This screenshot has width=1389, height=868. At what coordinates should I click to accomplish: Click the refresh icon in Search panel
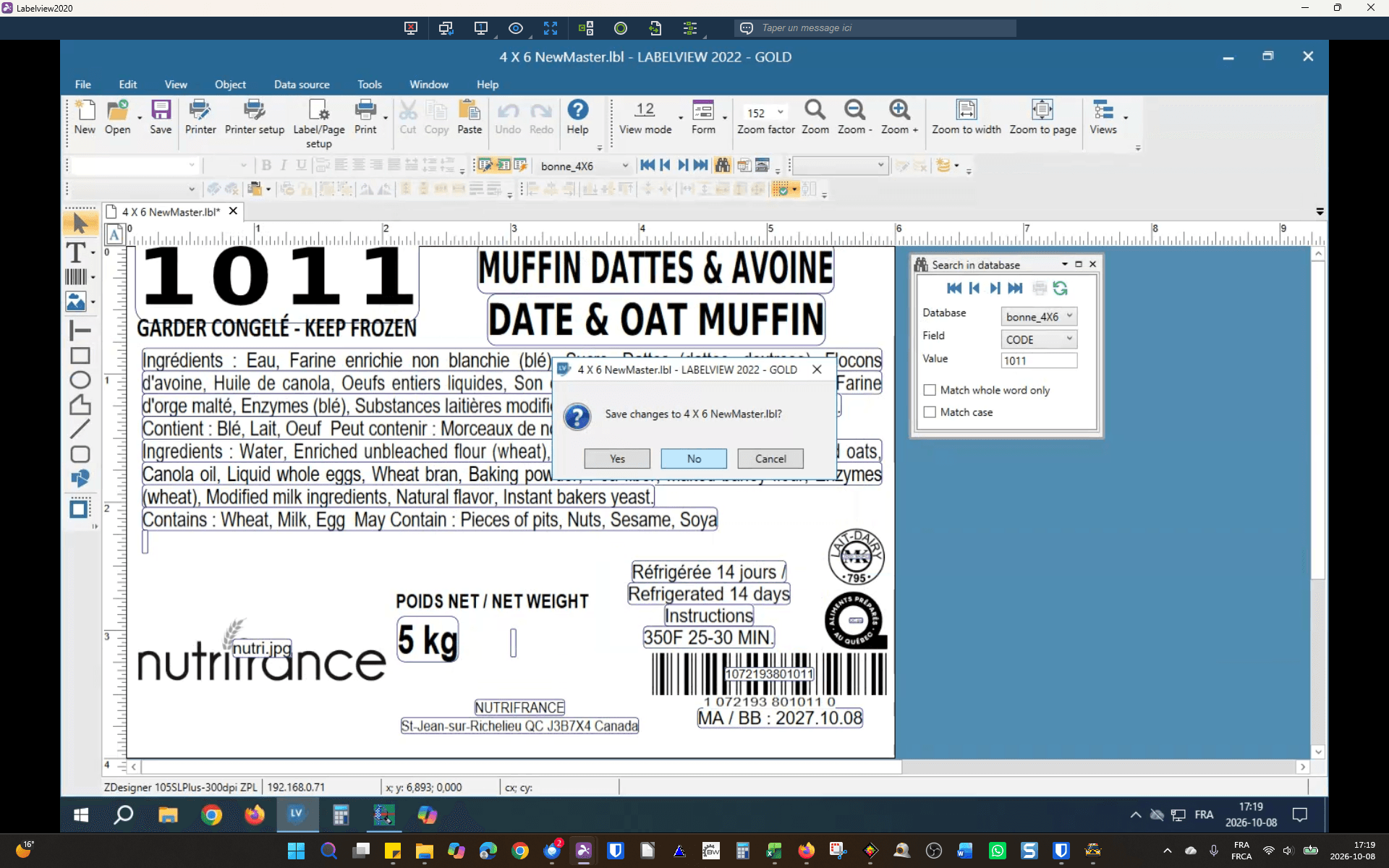[x=1061, y=289]
